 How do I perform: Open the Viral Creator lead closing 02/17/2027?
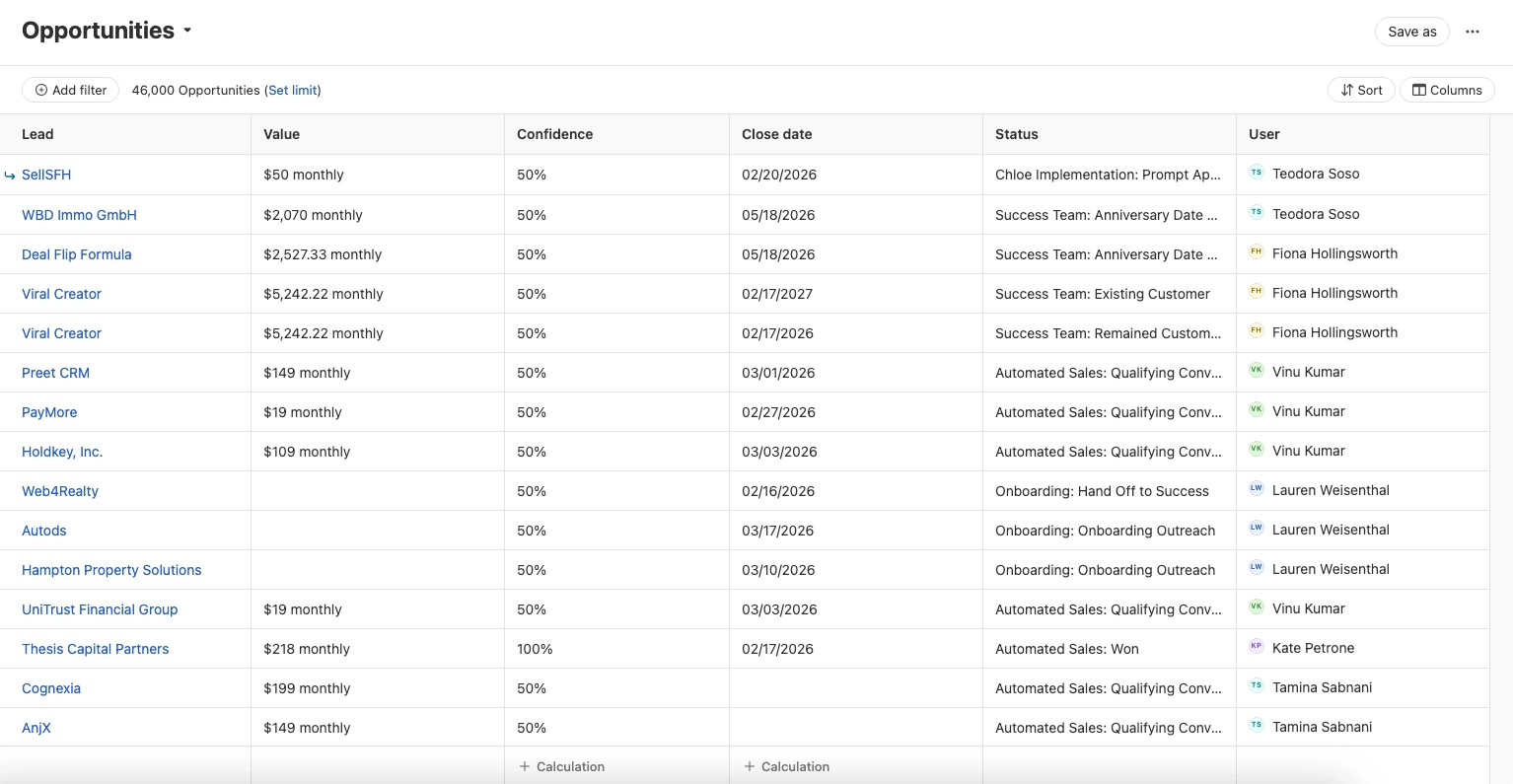point(61,294)
